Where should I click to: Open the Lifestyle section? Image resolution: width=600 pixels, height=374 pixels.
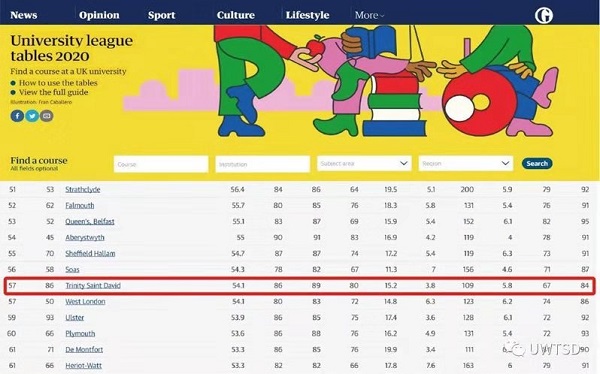307,15
